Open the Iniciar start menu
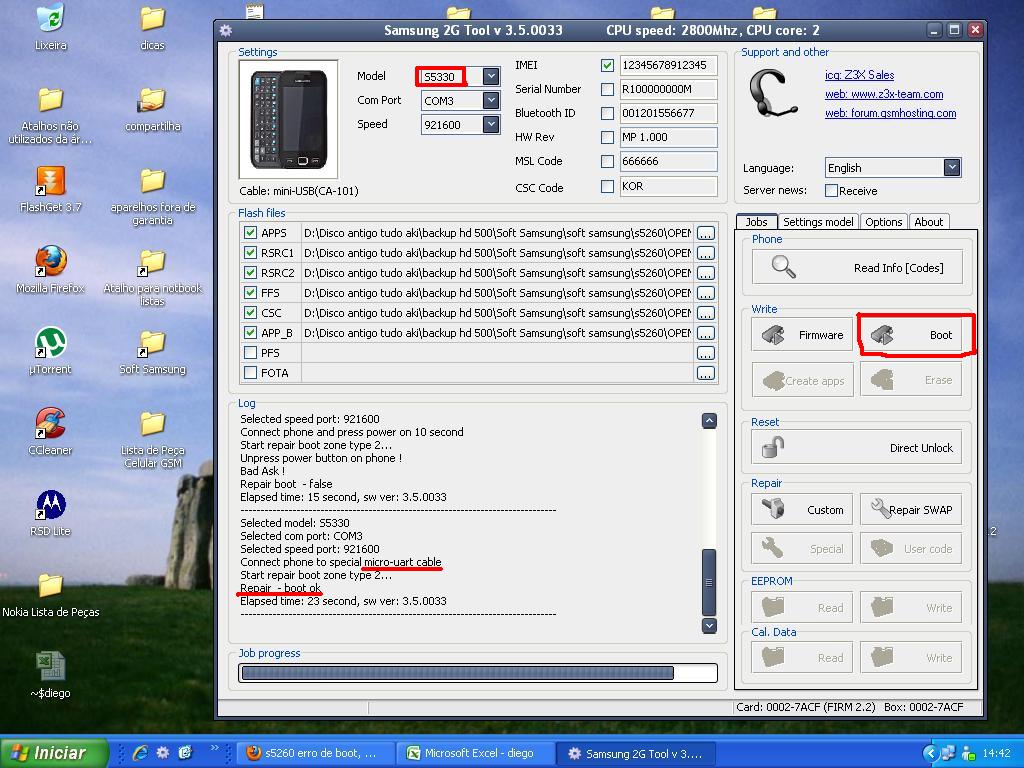The height and width of the screenshot is (768, 1024). [54, 753]
